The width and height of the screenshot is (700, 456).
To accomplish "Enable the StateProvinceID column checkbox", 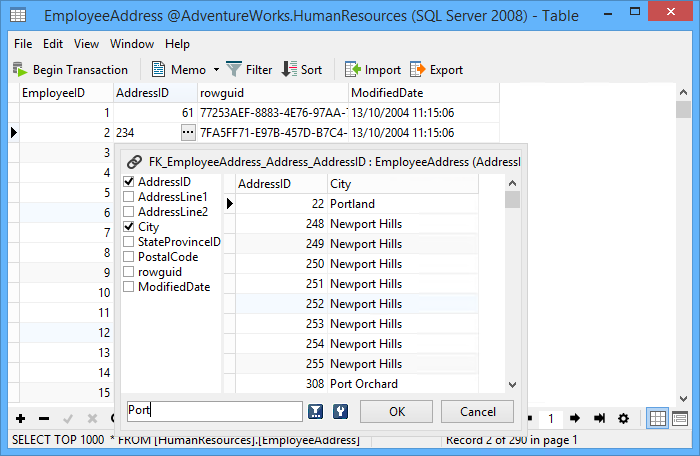I will click(x=129, y=242).
